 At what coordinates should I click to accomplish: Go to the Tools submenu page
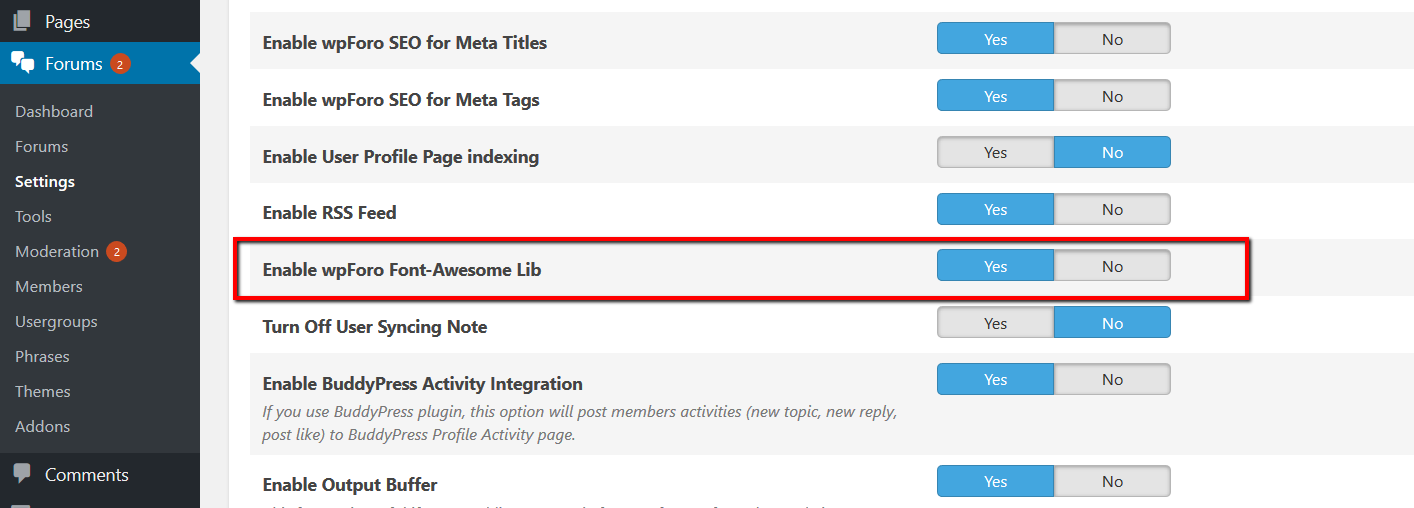[x=33, y=217]
